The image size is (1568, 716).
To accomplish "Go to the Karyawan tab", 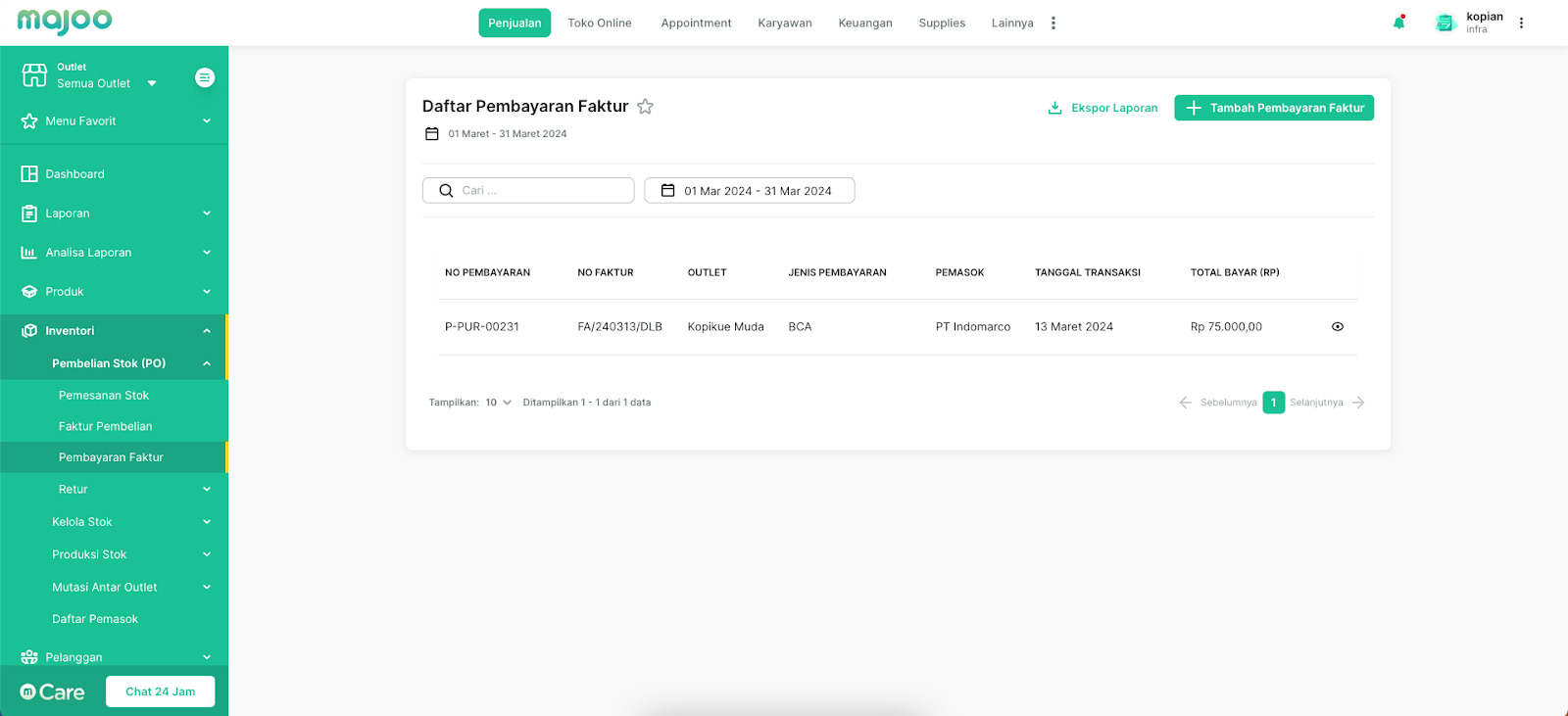I will click(x=785, y=23).
